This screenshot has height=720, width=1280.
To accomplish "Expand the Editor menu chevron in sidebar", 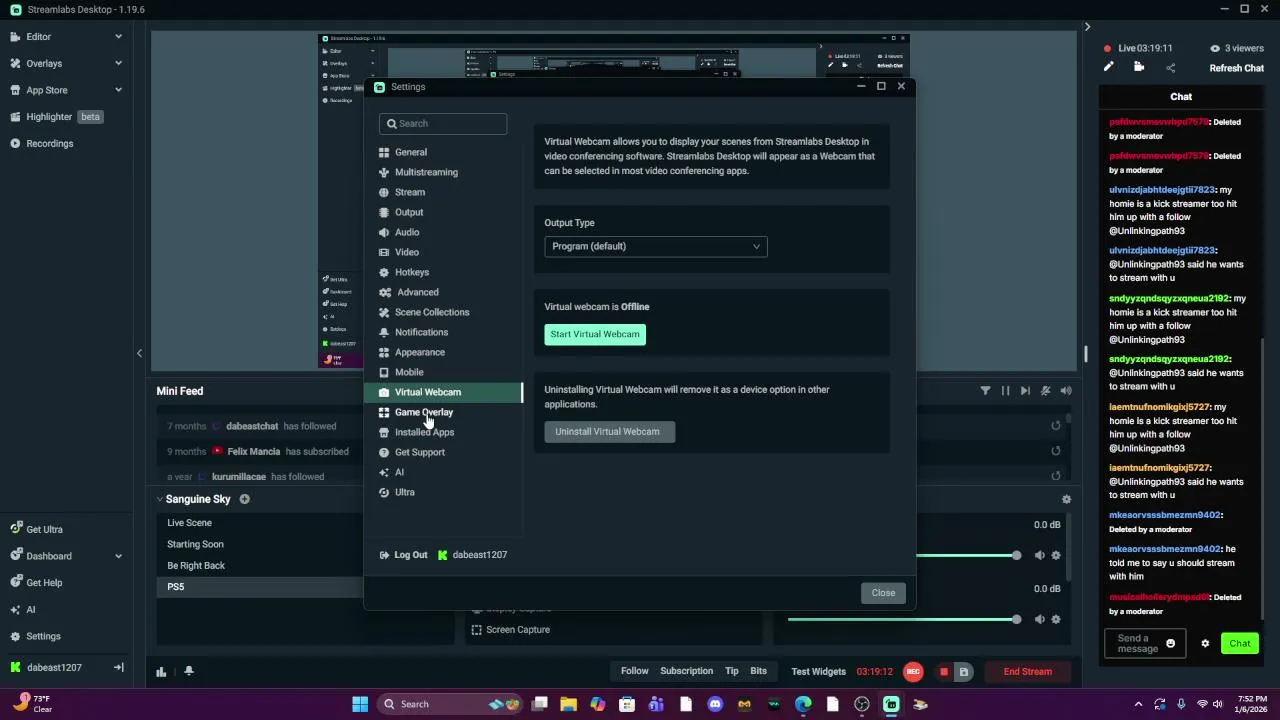I will 118,37.
